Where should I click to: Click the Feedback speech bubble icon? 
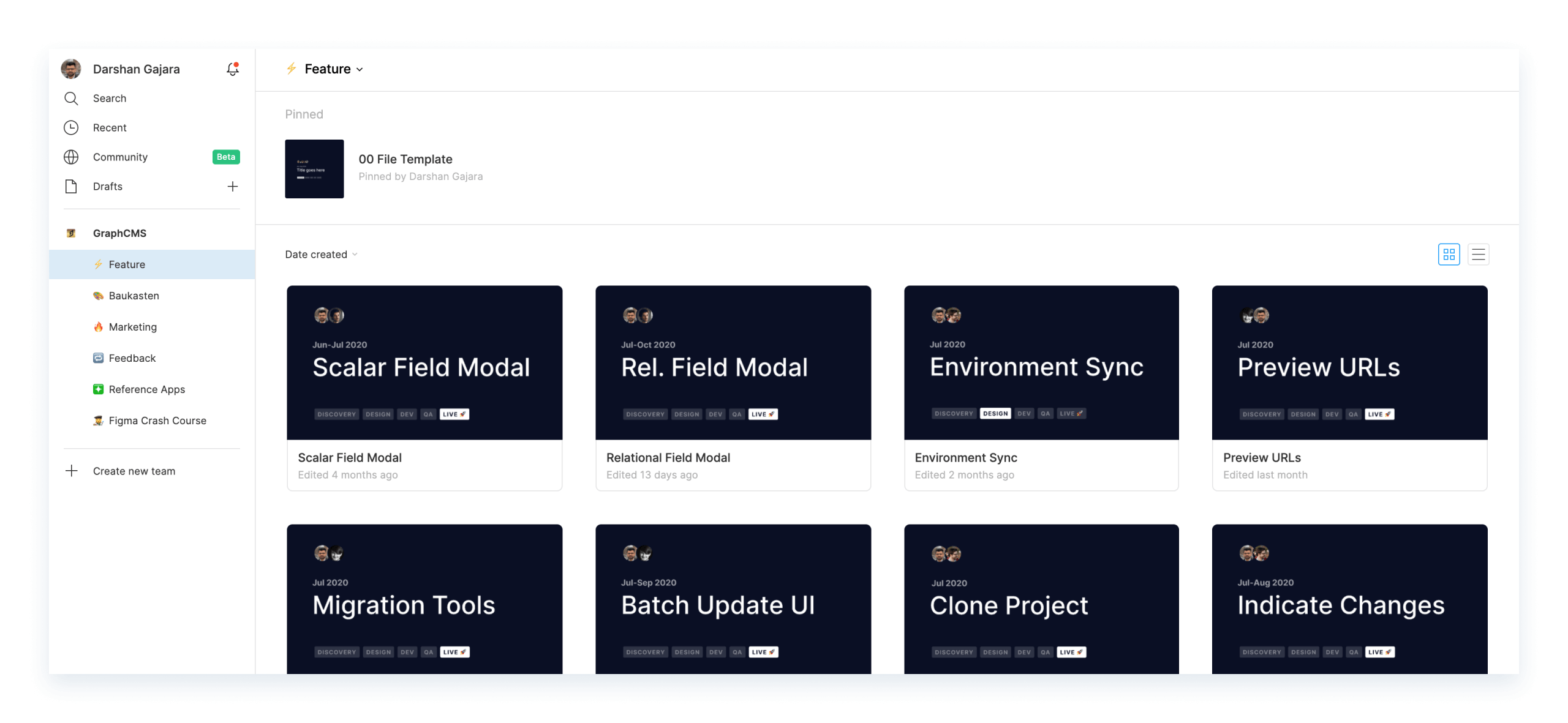pyautogui.click(x=99, y=358)
